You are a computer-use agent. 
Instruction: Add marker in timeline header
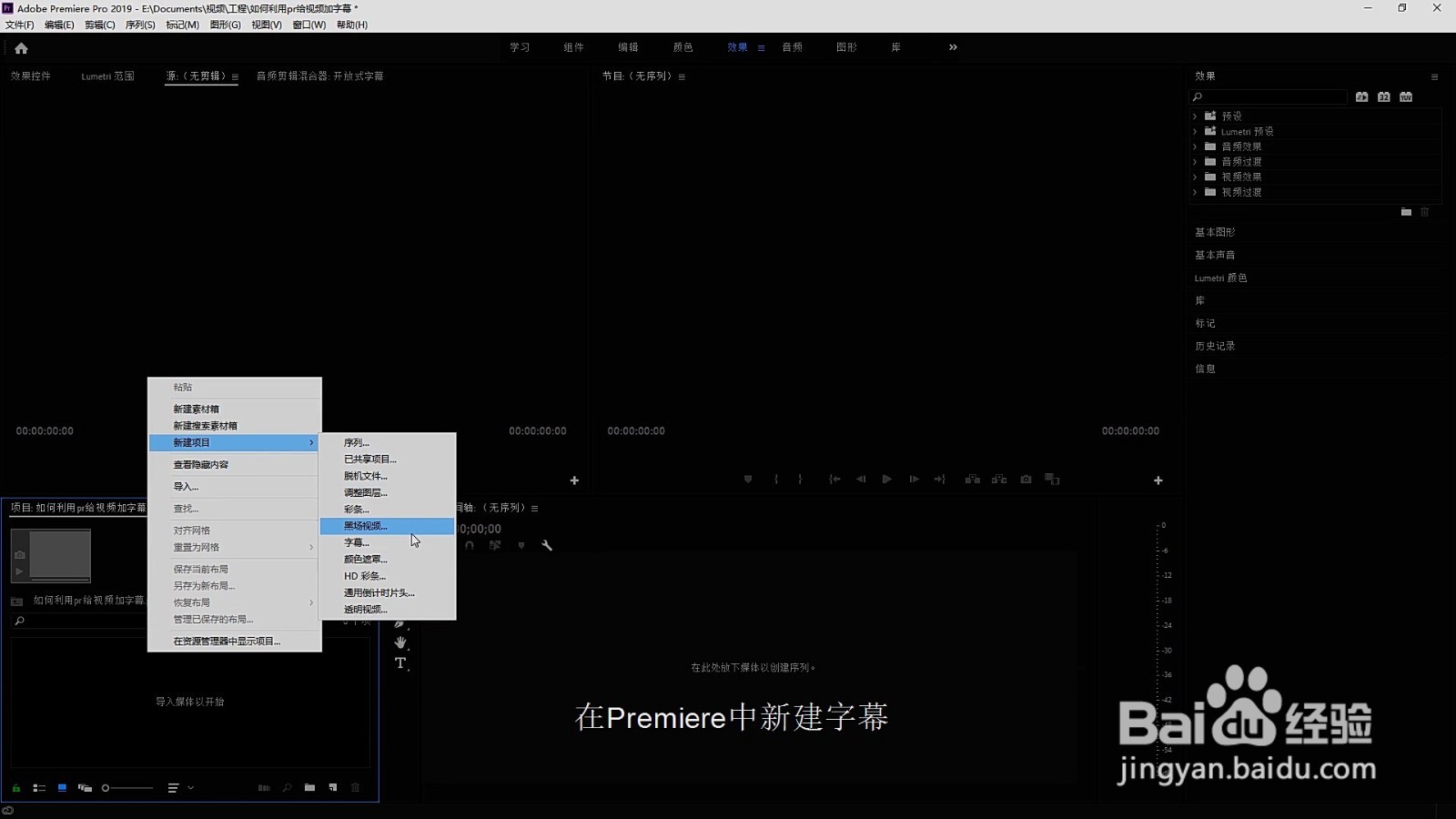point(521,546)
